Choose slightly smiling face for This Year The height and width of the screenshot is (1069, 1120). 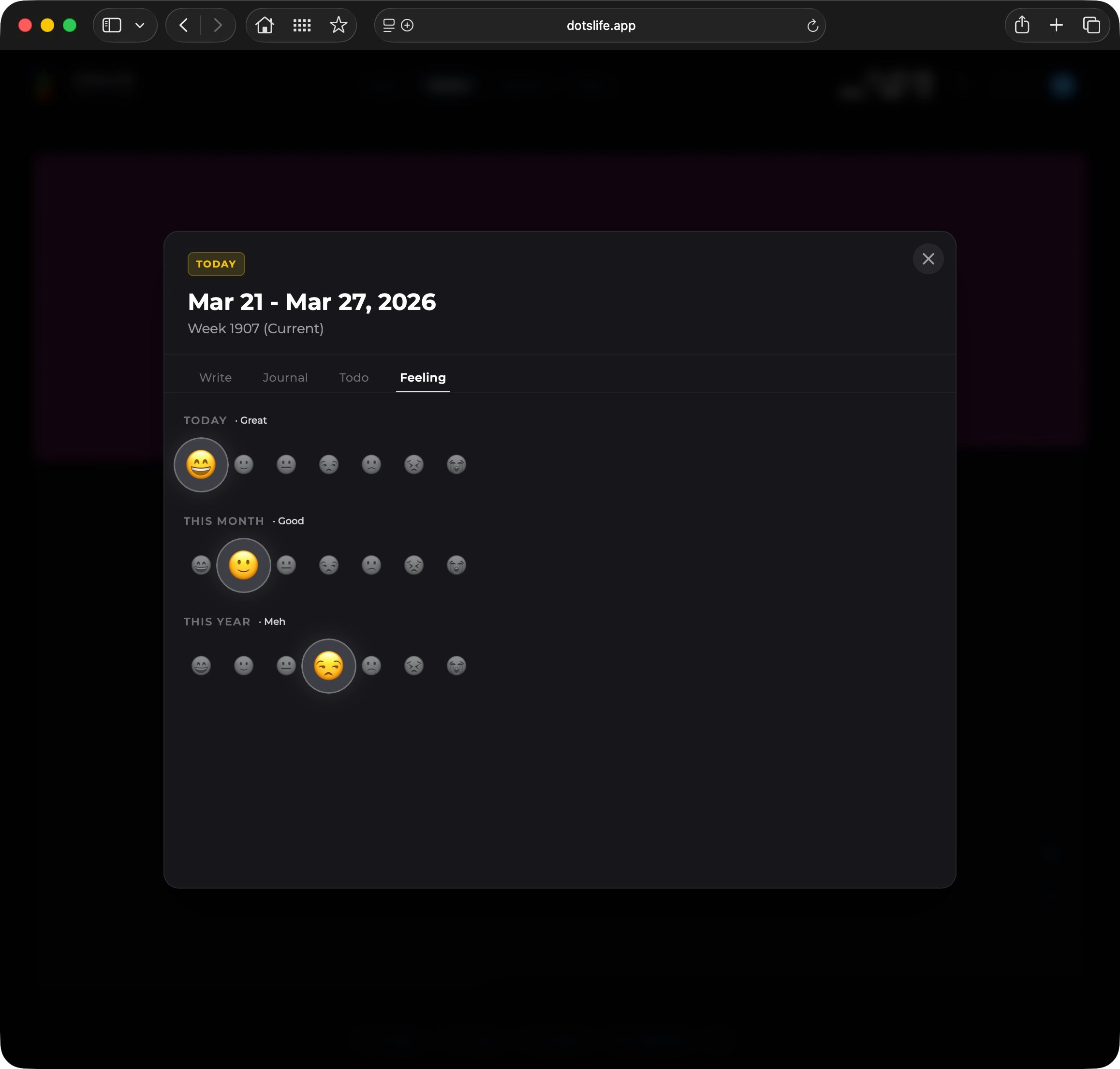click(x=244, y=666)
